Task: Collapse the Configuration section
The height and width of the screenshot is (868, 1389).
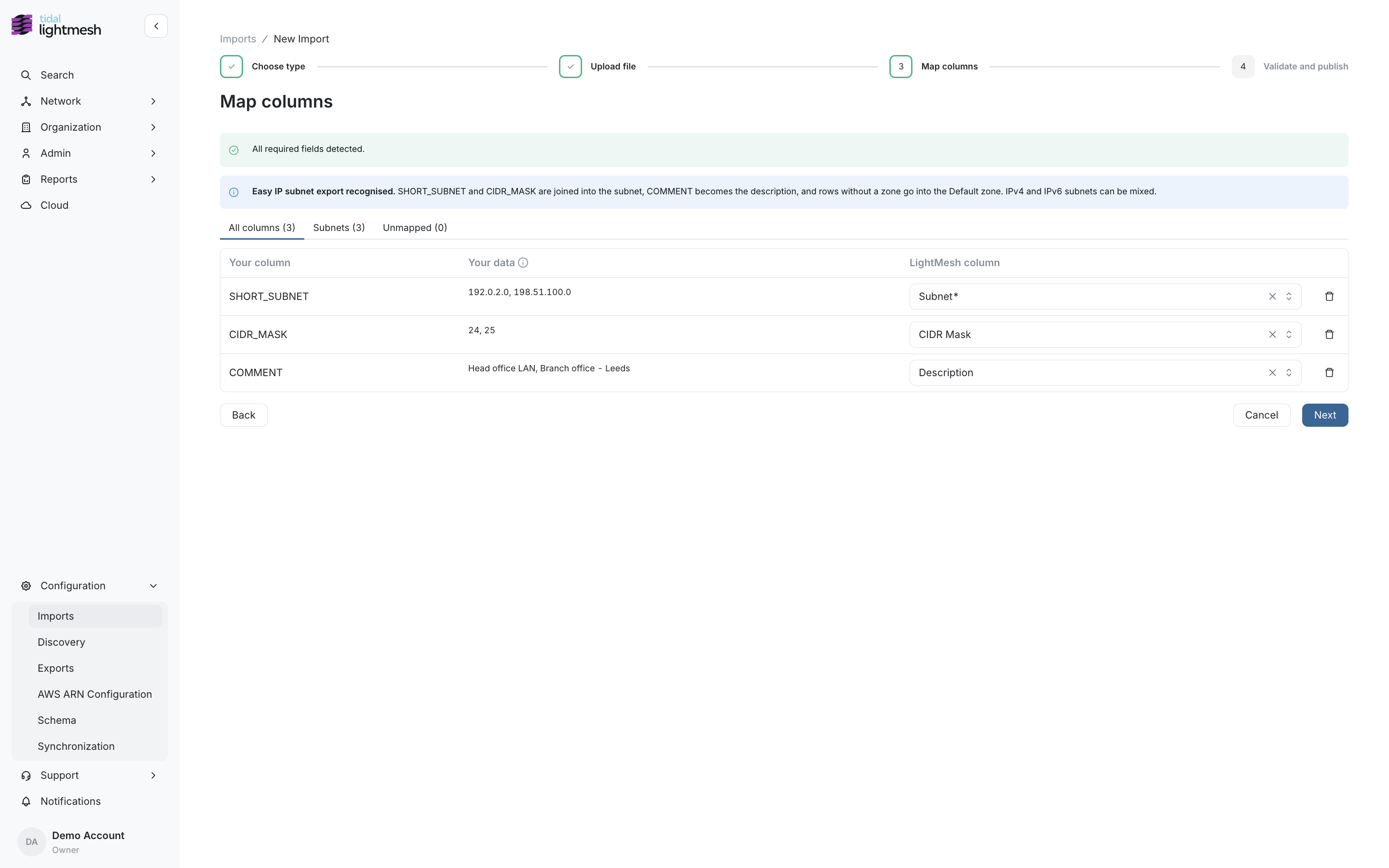Action: pos(90,585)
